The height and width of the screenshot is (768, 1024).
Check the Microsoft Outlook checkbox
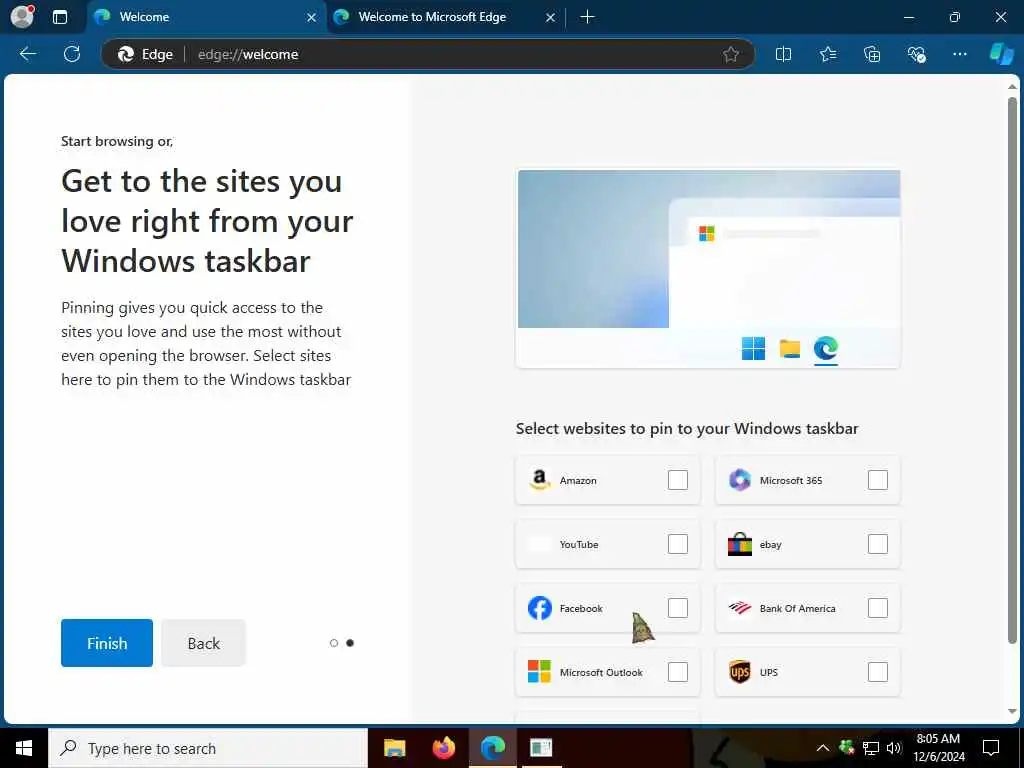(678, 672)
